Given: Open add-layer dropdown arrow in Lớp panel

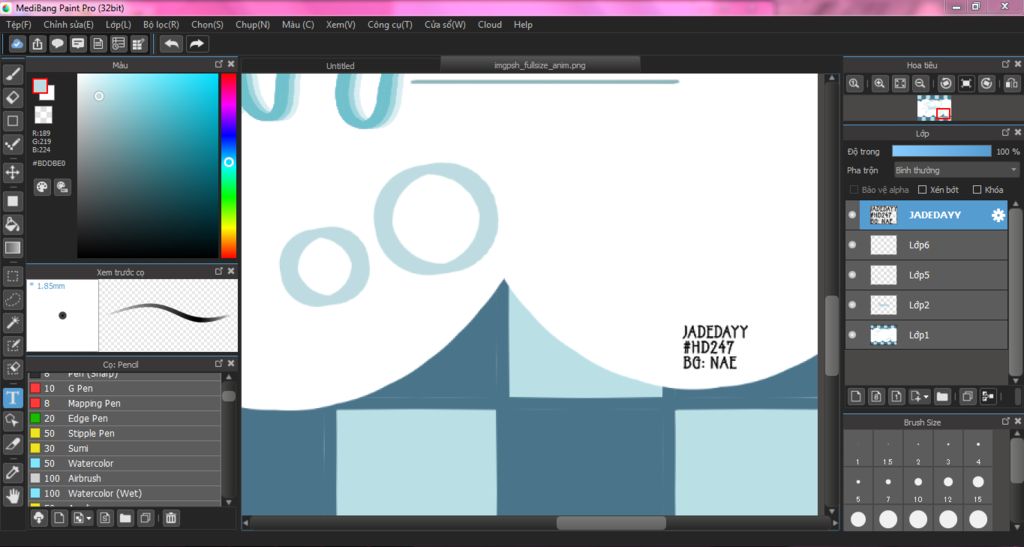Looking at the screenshot, I should click(x=925, y=397).
